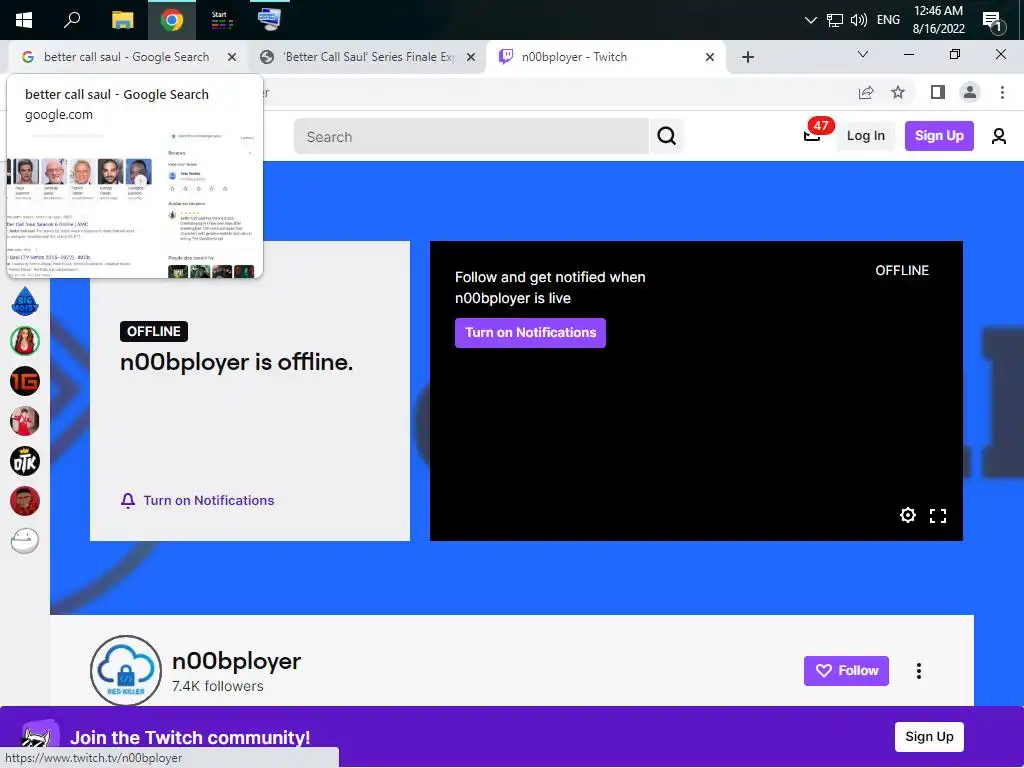Open the white round-face avatar channel
The width and height of the screenshot is (1024, 768).
pos(25,541)
